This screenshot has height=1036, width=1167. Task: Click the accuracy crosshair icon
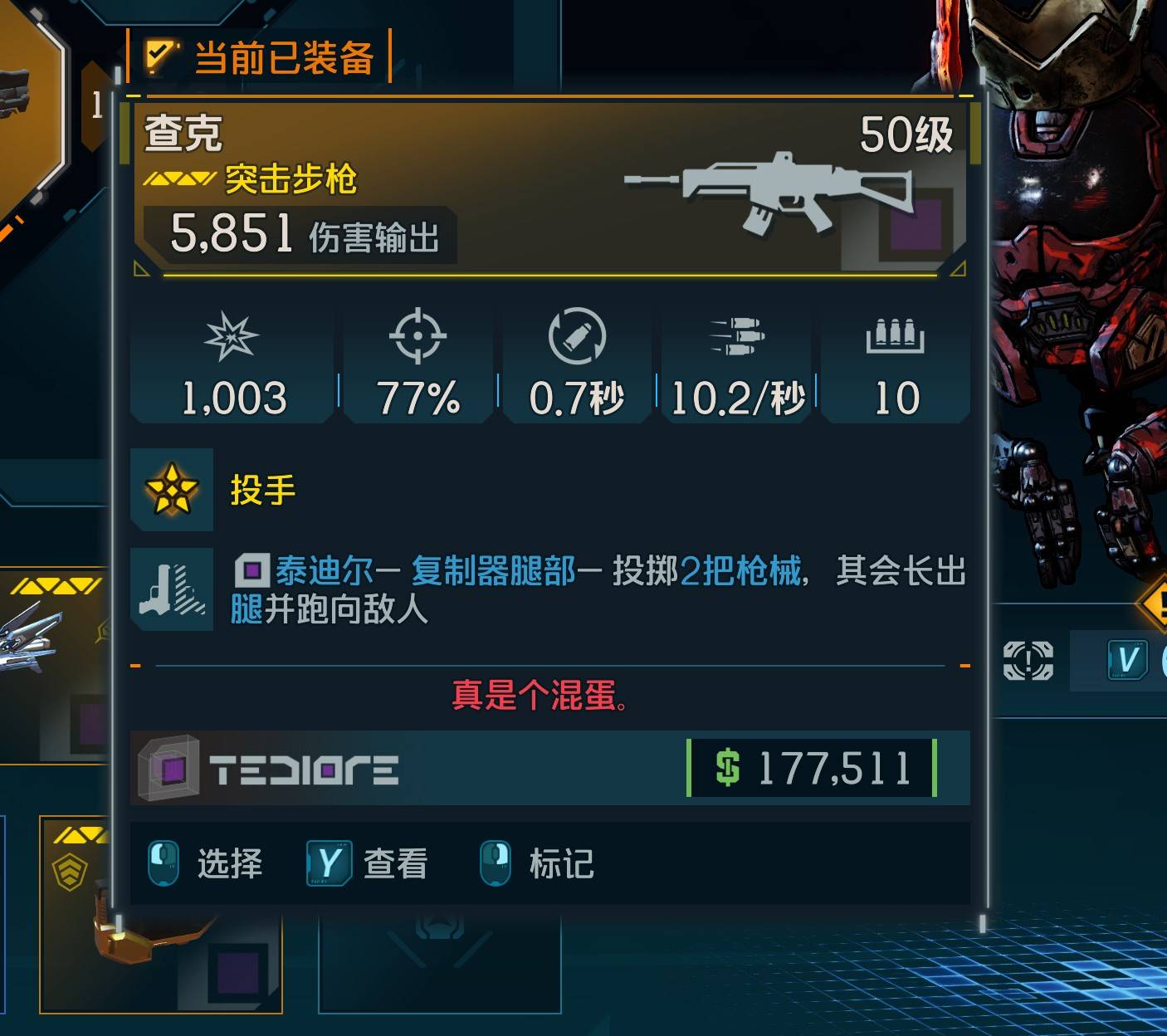click(x=417, y=335)
